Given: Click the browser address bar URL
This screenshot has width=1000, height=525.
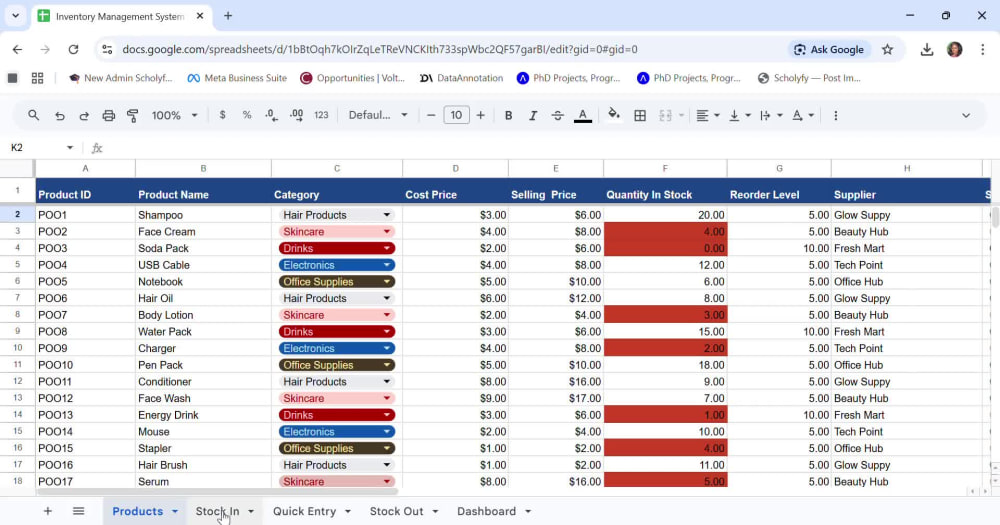Looking at the screenshot, I should tap(379, 49).
